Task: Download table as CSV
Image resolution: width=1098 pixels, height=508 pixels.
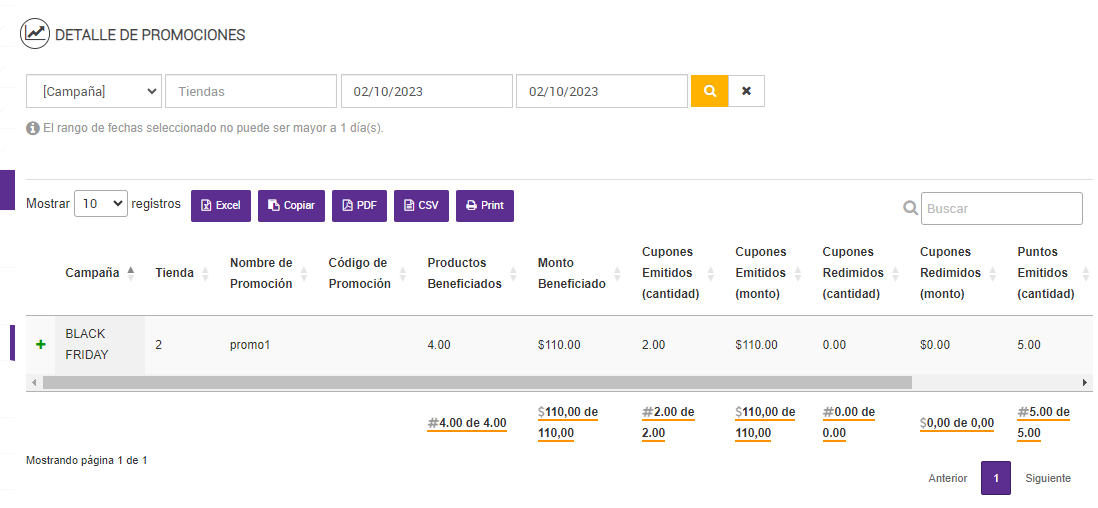Action: [421, 205]
